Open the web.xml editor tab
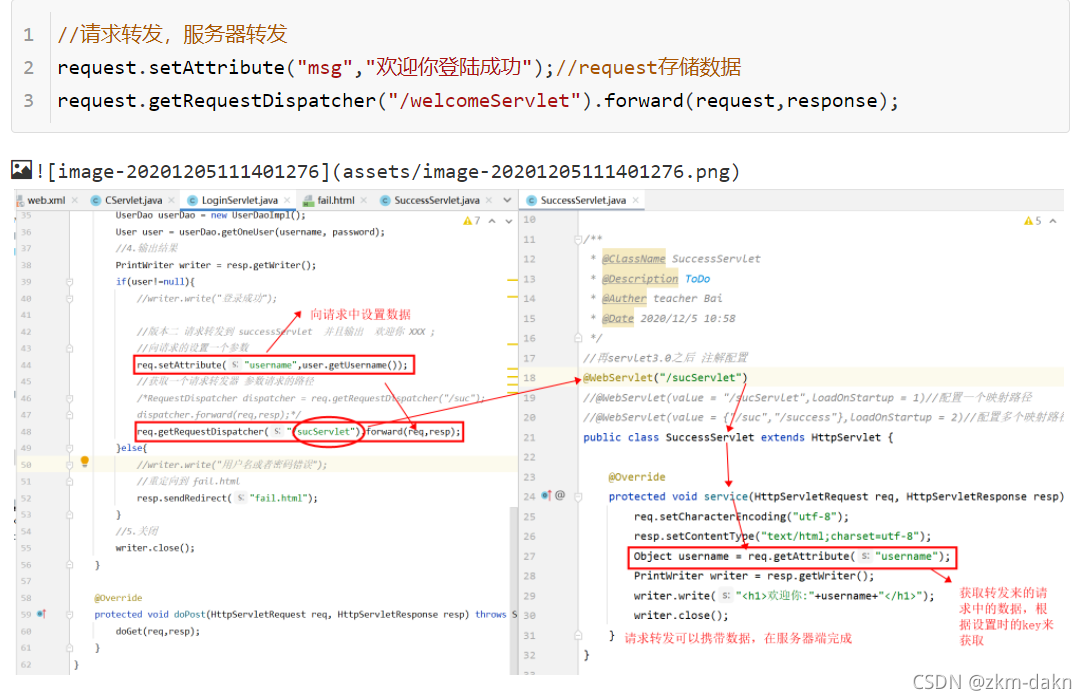 (x=46, y=200)
